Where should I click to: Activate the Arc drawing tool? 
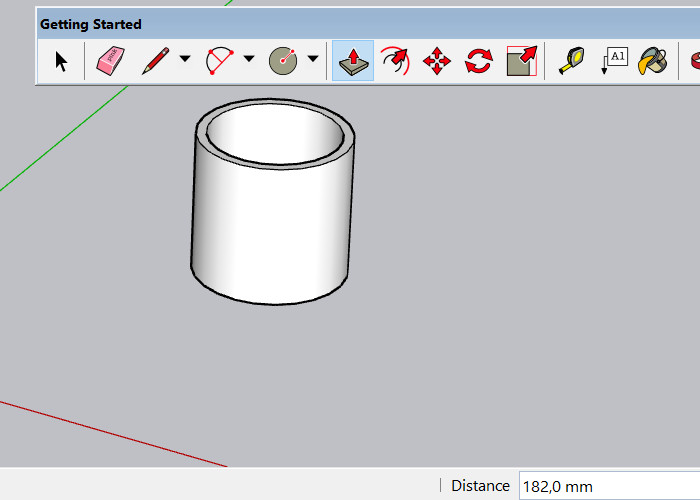point(219,61)
